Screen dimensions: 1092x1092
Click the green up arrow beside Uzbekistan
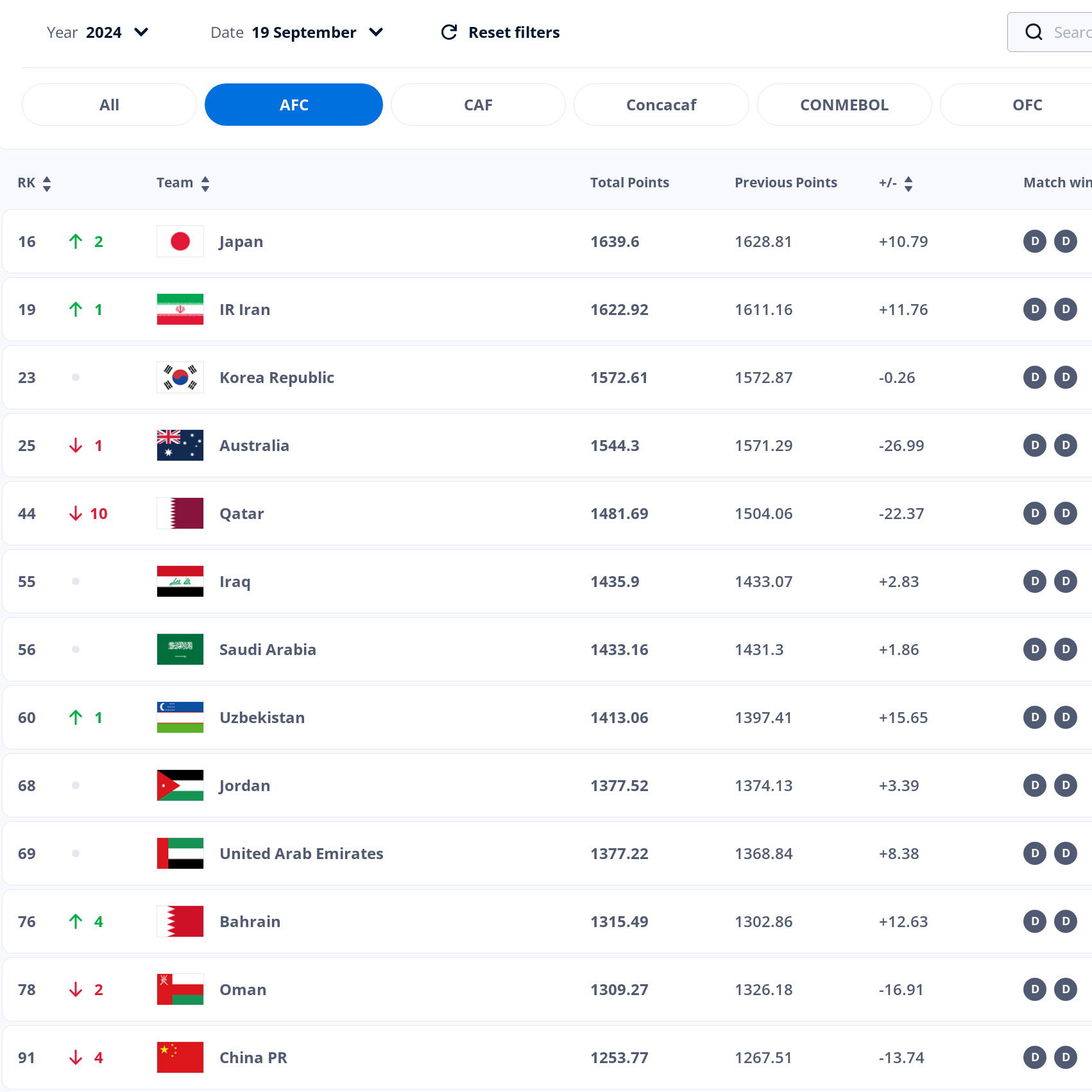coord(76,717)
